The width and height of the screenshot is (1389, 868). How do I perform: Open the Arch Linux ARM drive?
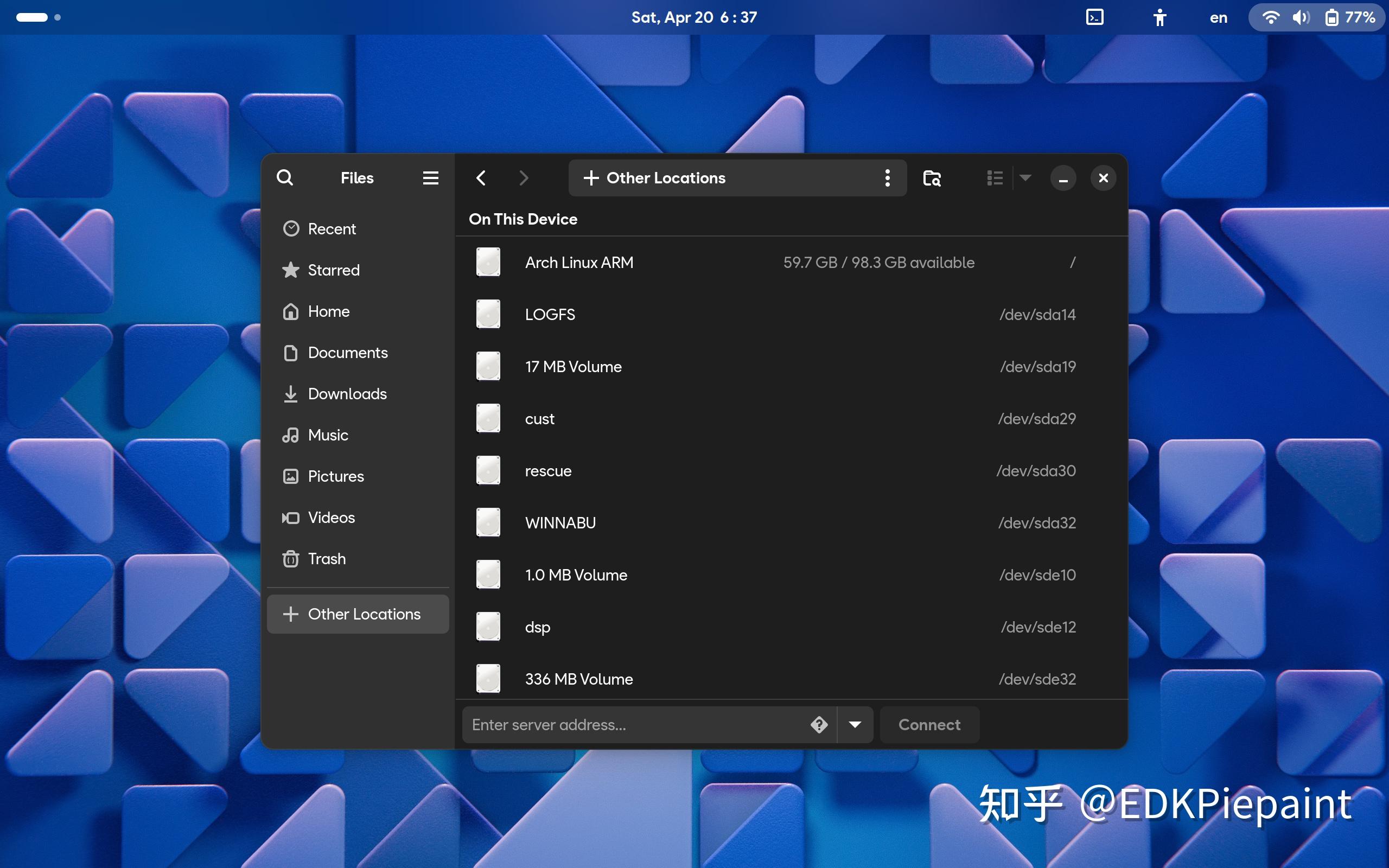point(578,263)
